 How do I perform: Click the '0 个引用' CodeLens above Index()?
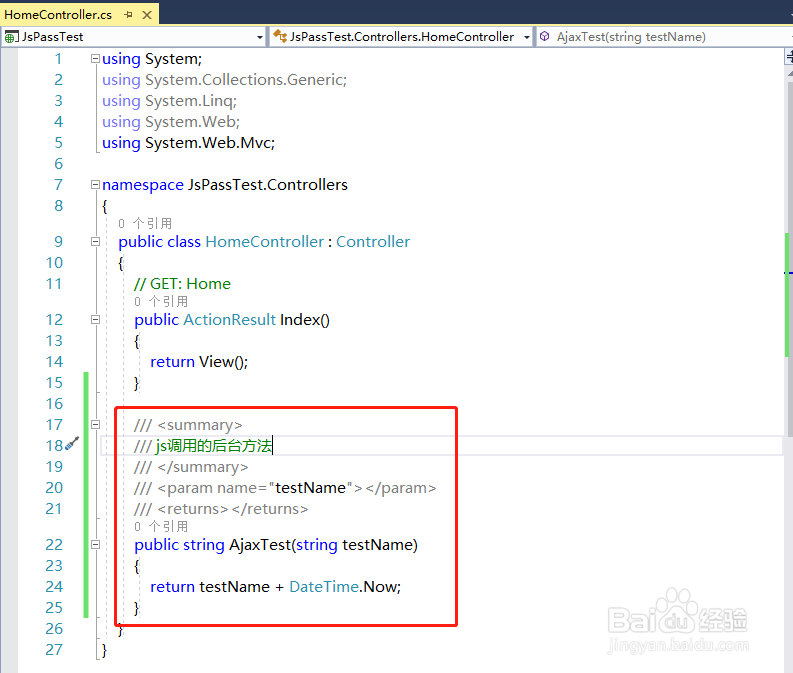point(161,301)
